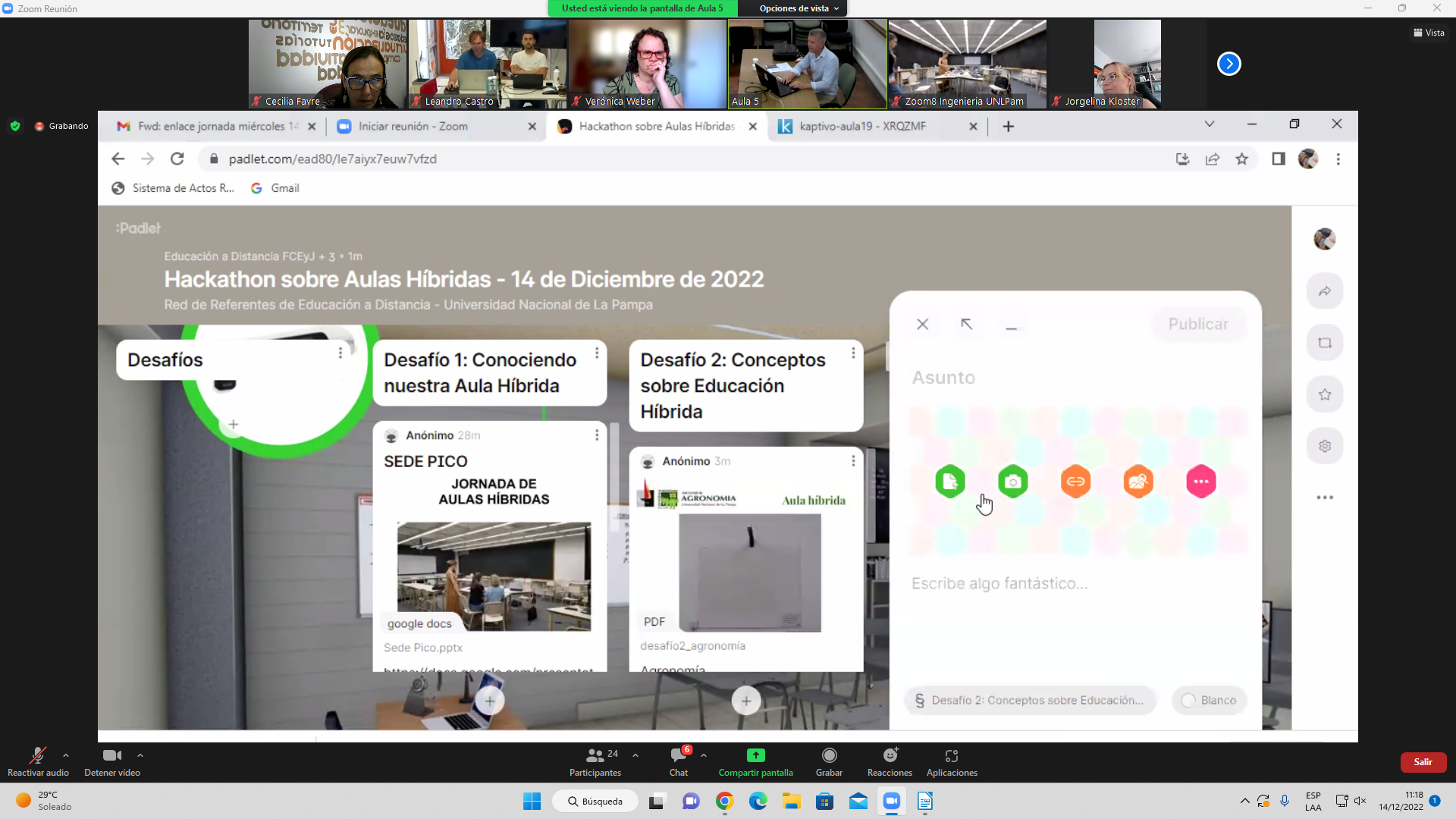Click the share page icon in address bar
This screenshot has width=1456, height=819.
coord(1212,158)
